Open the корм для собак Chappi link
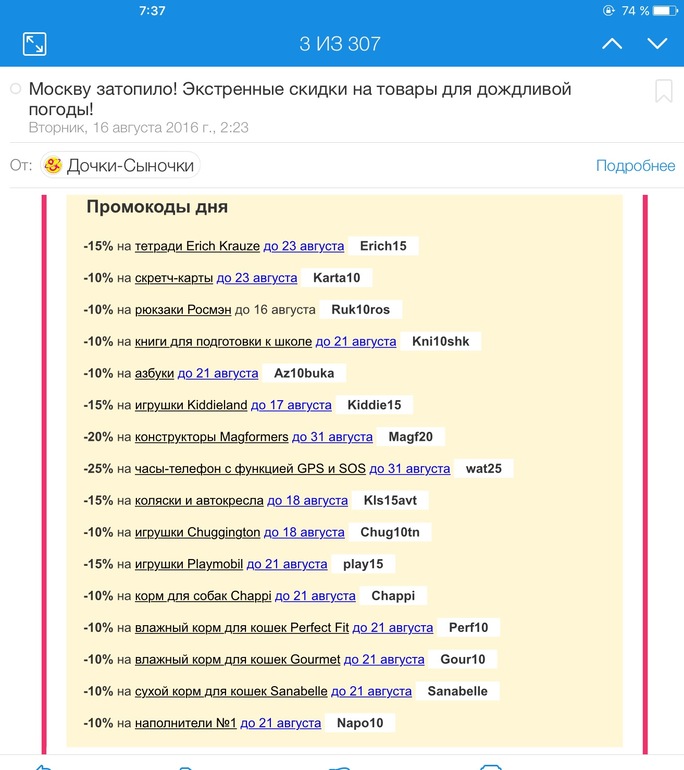 coord(203,596)
